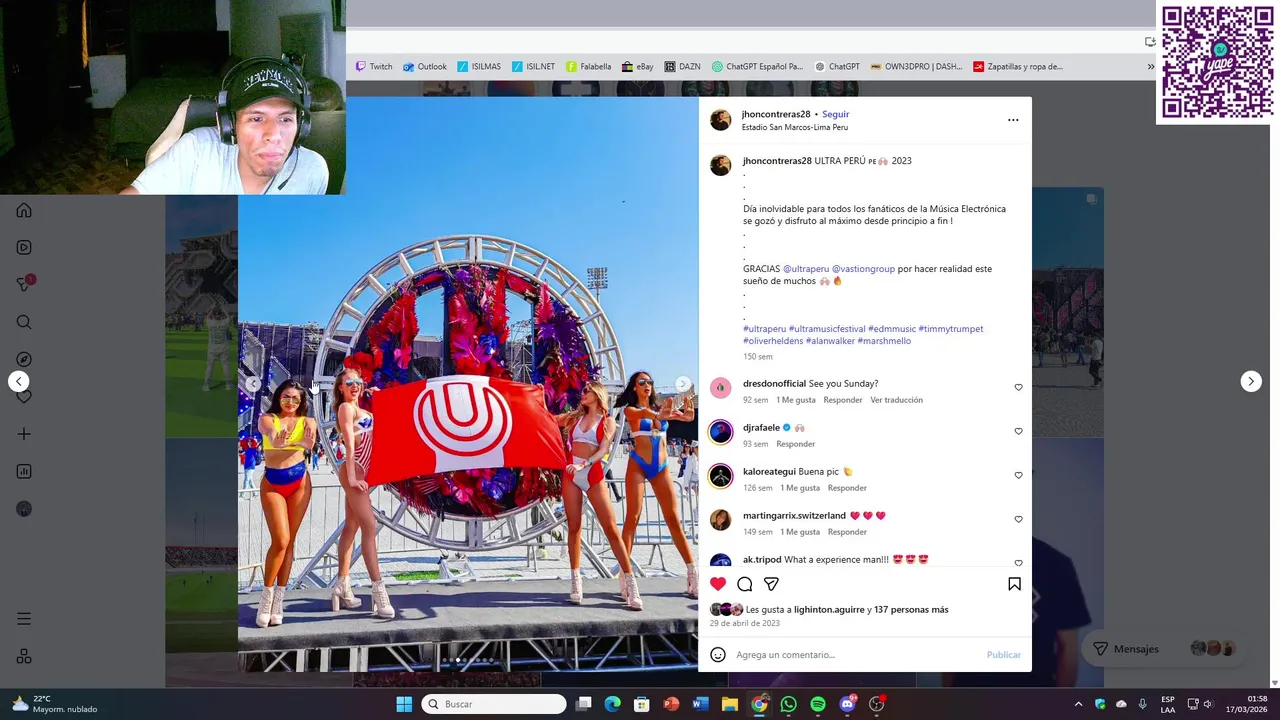The width and height of the screenshot is (1280, 720).
Task: View likes on martingarrix.switzerland comment
Action: (x=800, y=532)
